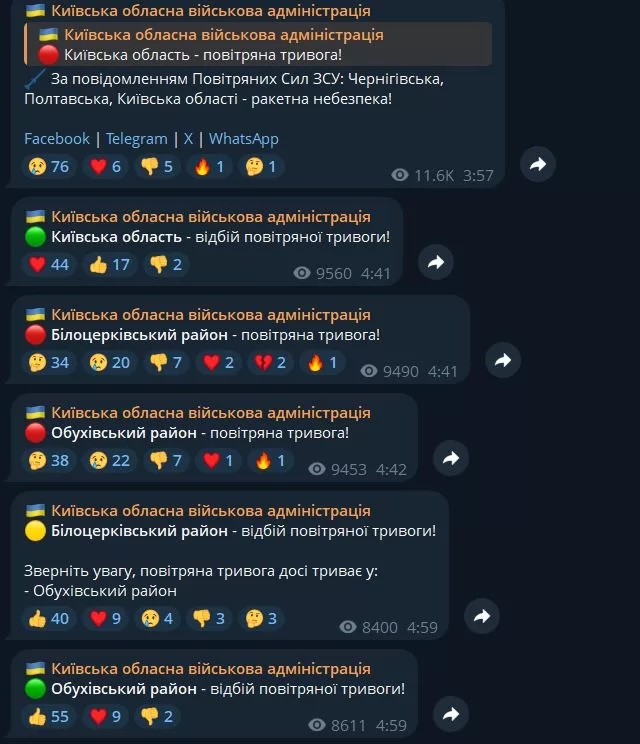Toggle thumbs-up reaction with 17 count
Viewport: 640px width, 744px height.
coord(110,264)
